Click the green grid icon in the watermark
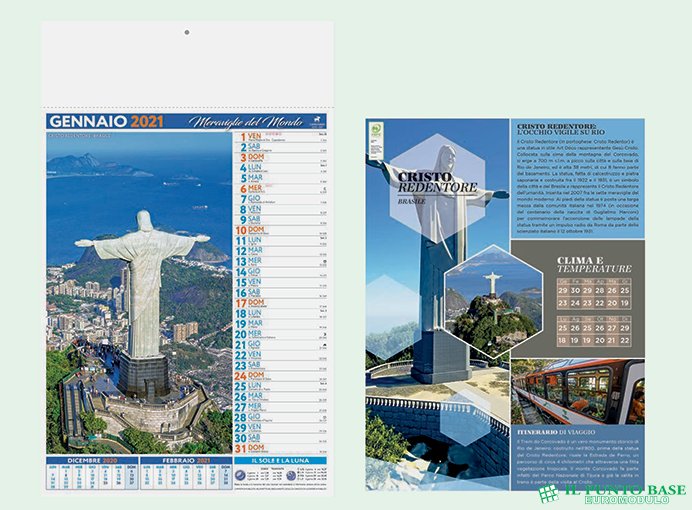The image size is (692, 510). coord(548,492)
